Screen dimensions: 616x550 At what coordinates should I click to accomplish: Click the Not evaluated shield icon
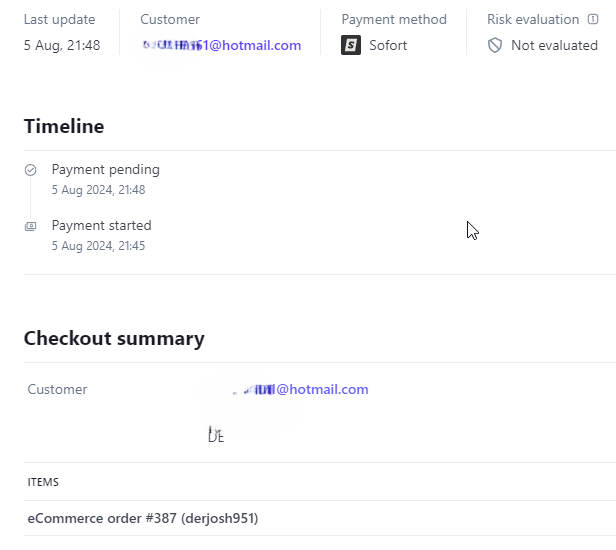[x=495, y=46]
